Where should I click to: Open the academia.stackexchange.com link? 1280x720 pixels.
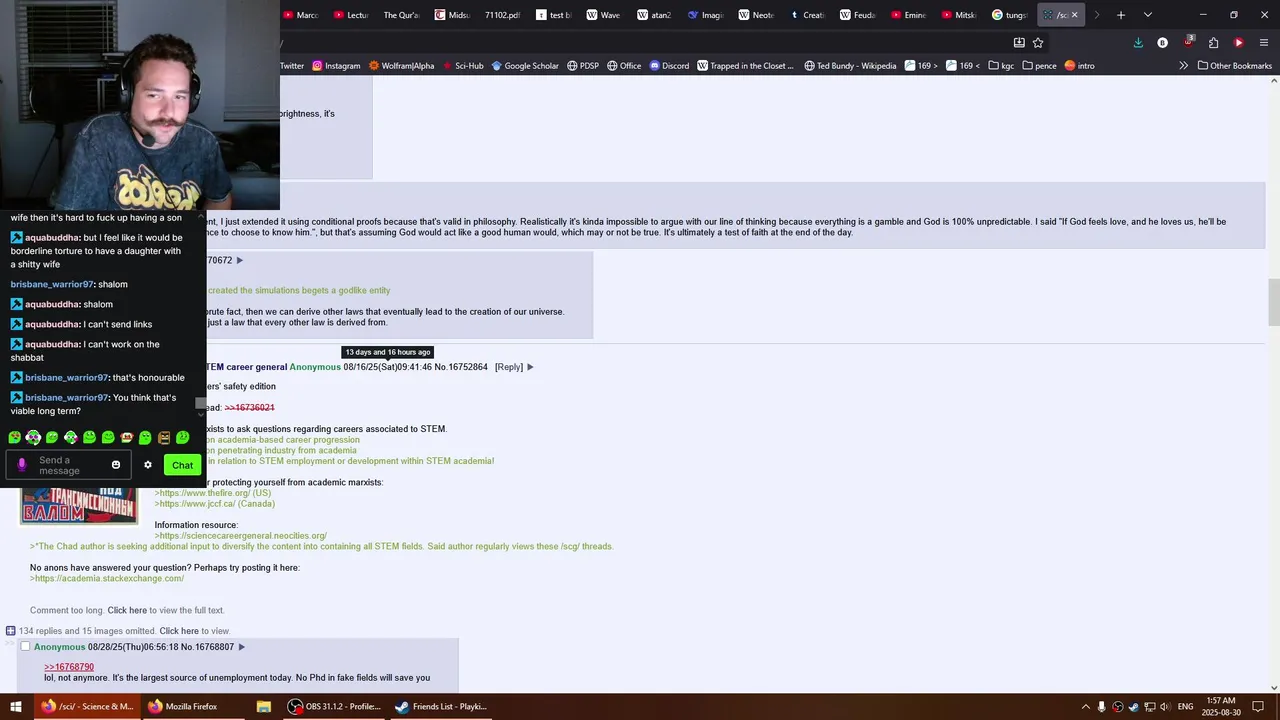[x=107, y=578]
